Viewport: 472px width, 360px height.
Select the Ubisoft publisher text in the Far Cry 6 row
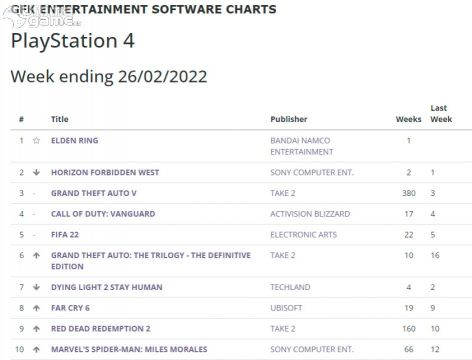pyautogui.click(x=286, y=308)
